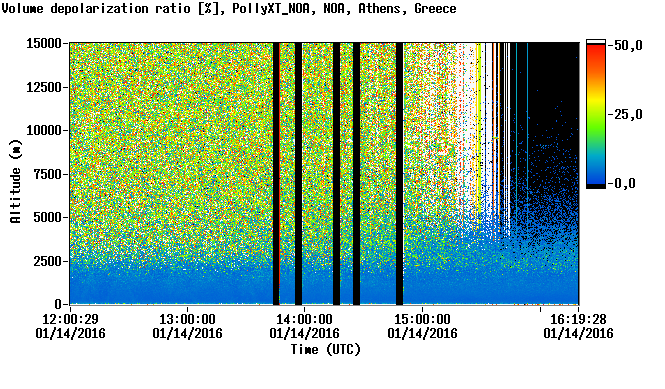Click the 'Time (UTC)' axis label
The image size is (665, 389).
(x=325, y=350)
